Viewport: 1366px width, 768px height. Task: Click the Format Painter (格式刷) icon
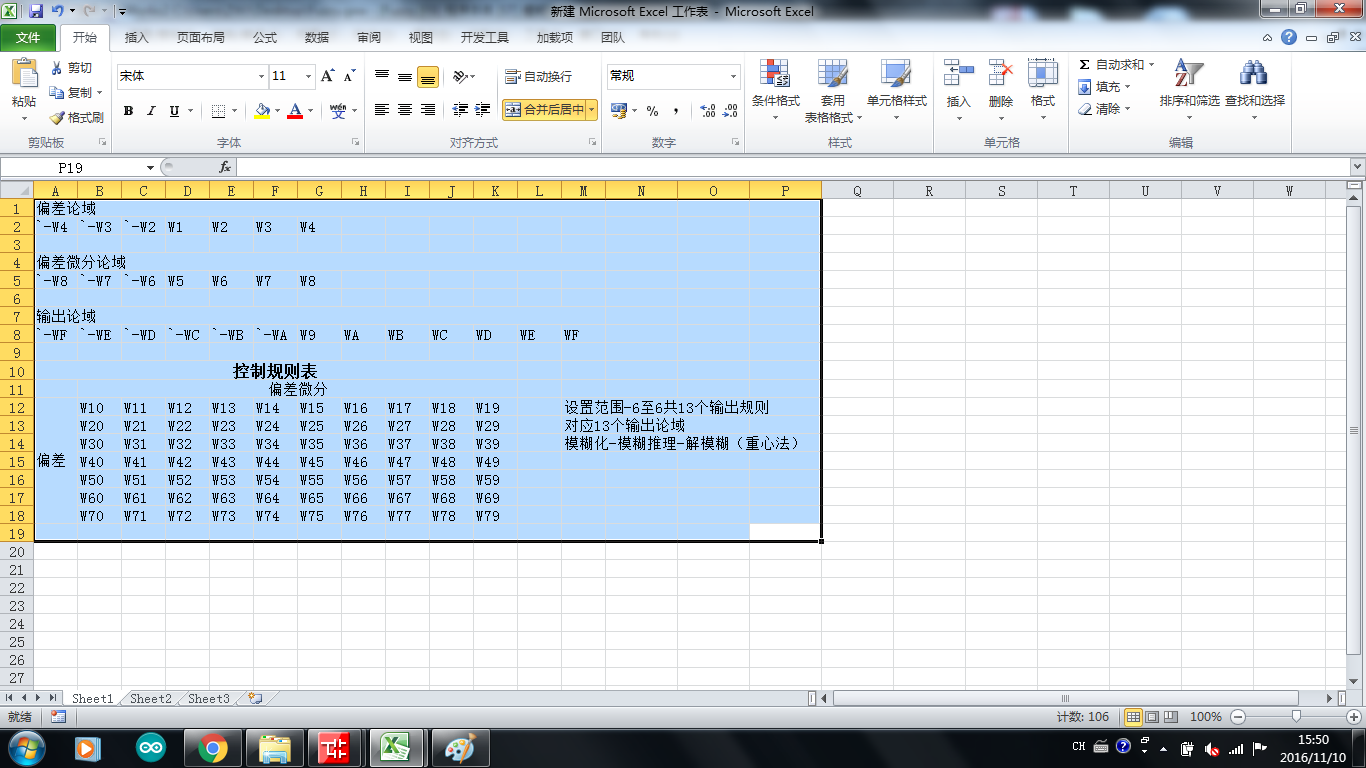pos(58,118)
